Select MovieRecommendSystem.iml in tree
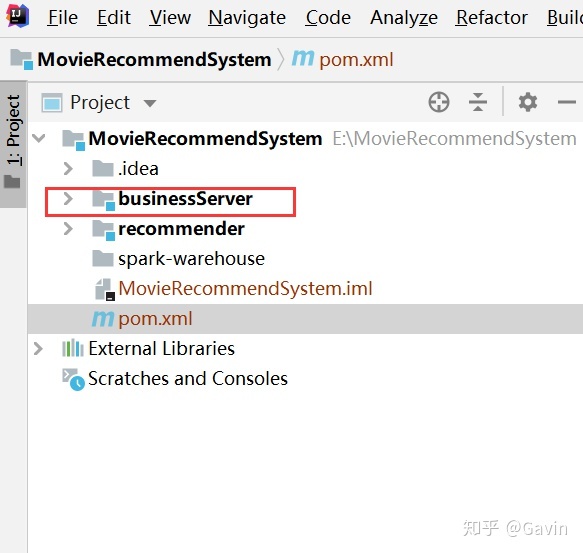The width and height of the screenshot is (583, 553). (x=305, y=289)
